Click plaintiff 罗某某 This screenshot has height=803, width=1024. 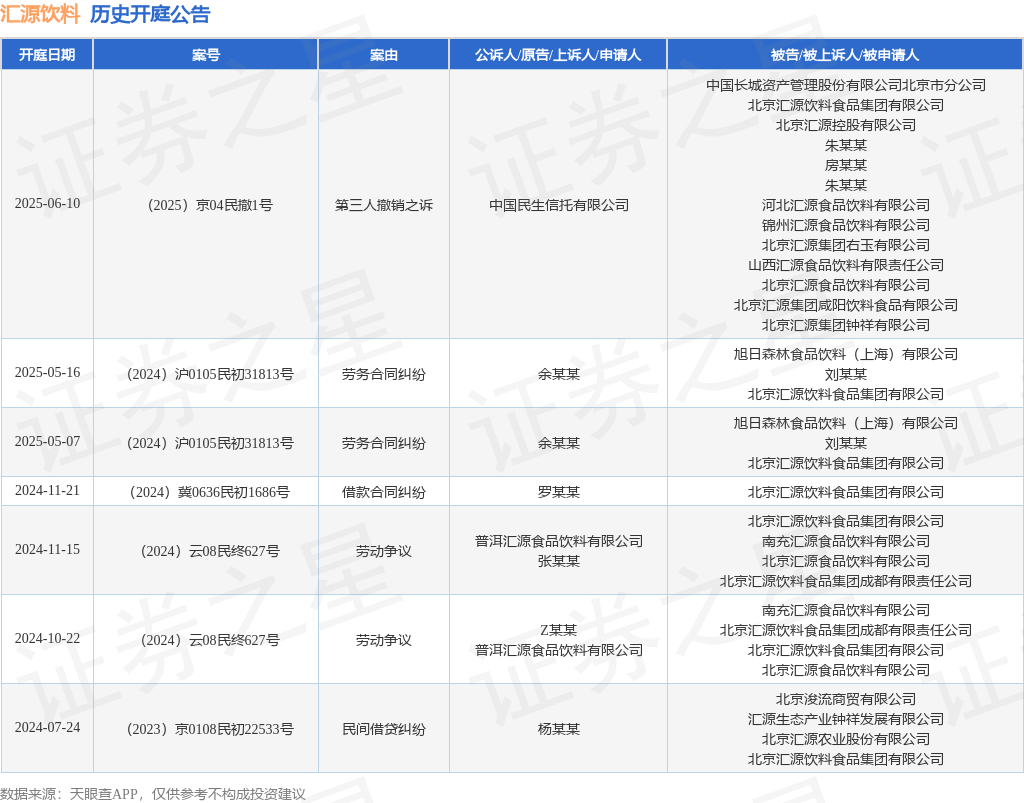[x=559, y=492]
